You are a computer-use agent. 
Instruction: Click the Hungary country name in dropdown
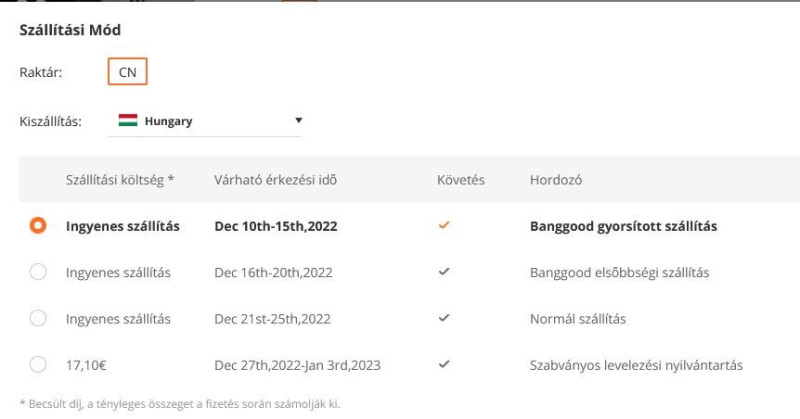[168, 121]
